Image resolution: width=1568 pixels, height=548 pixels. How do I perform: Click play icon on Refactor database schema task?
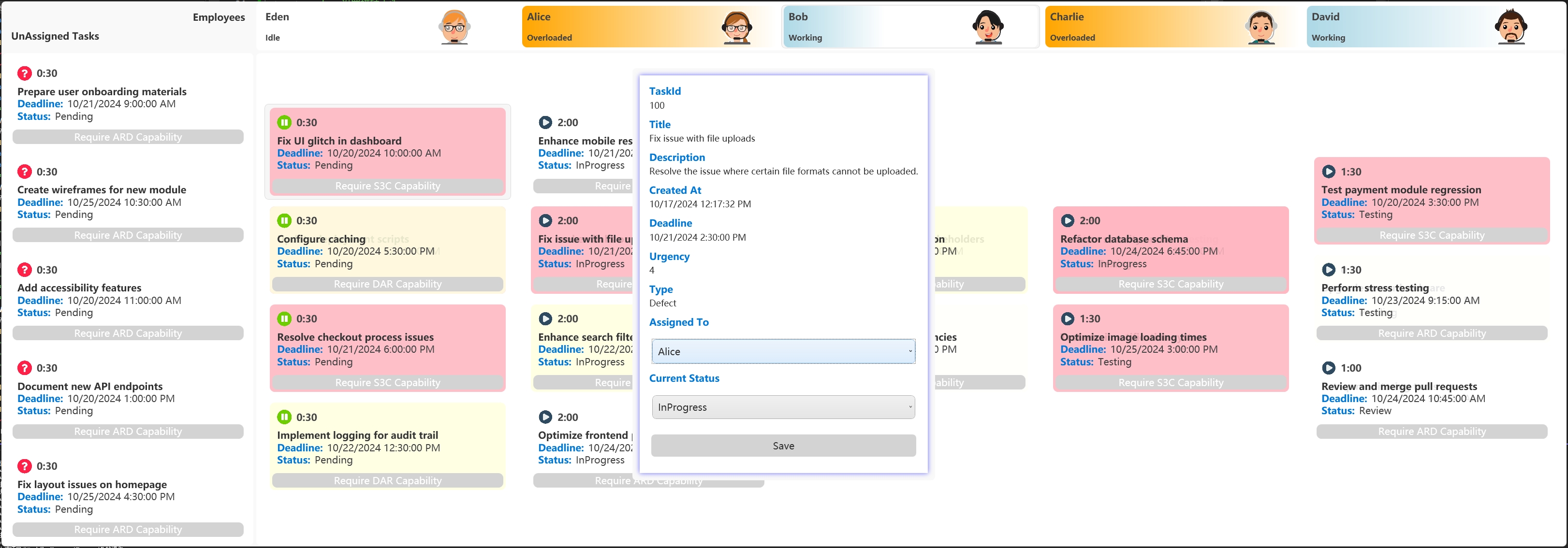tap(1068, 221)
